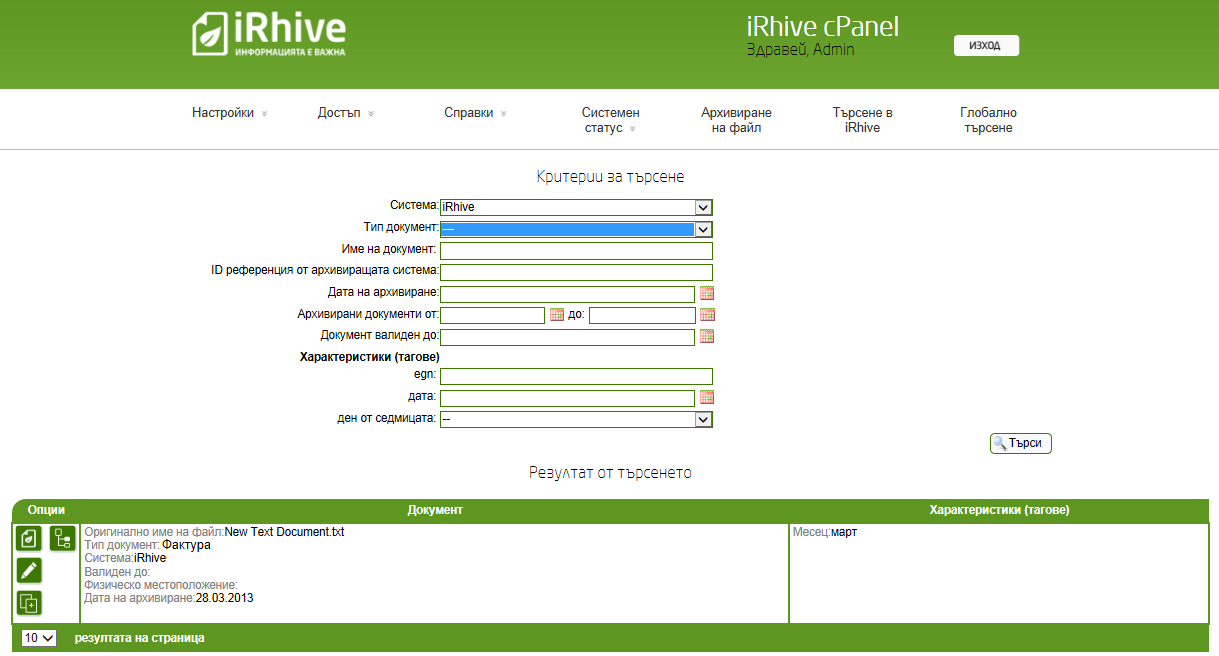Open calendar for the дата tag field
The image size is (1219, 656).
point(707,398)
